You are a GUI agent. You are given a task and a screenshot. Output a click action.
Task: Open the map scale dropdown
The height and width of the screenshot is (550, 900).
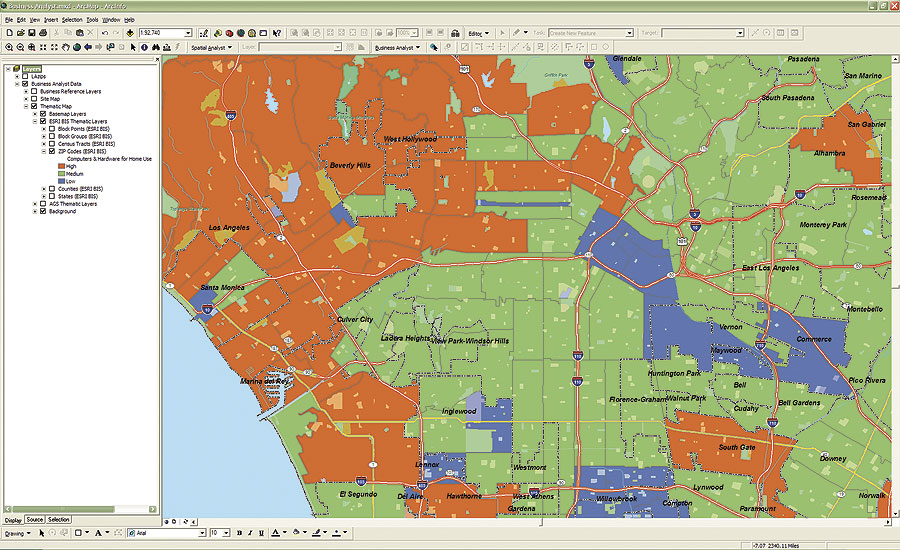pos(188,33)
